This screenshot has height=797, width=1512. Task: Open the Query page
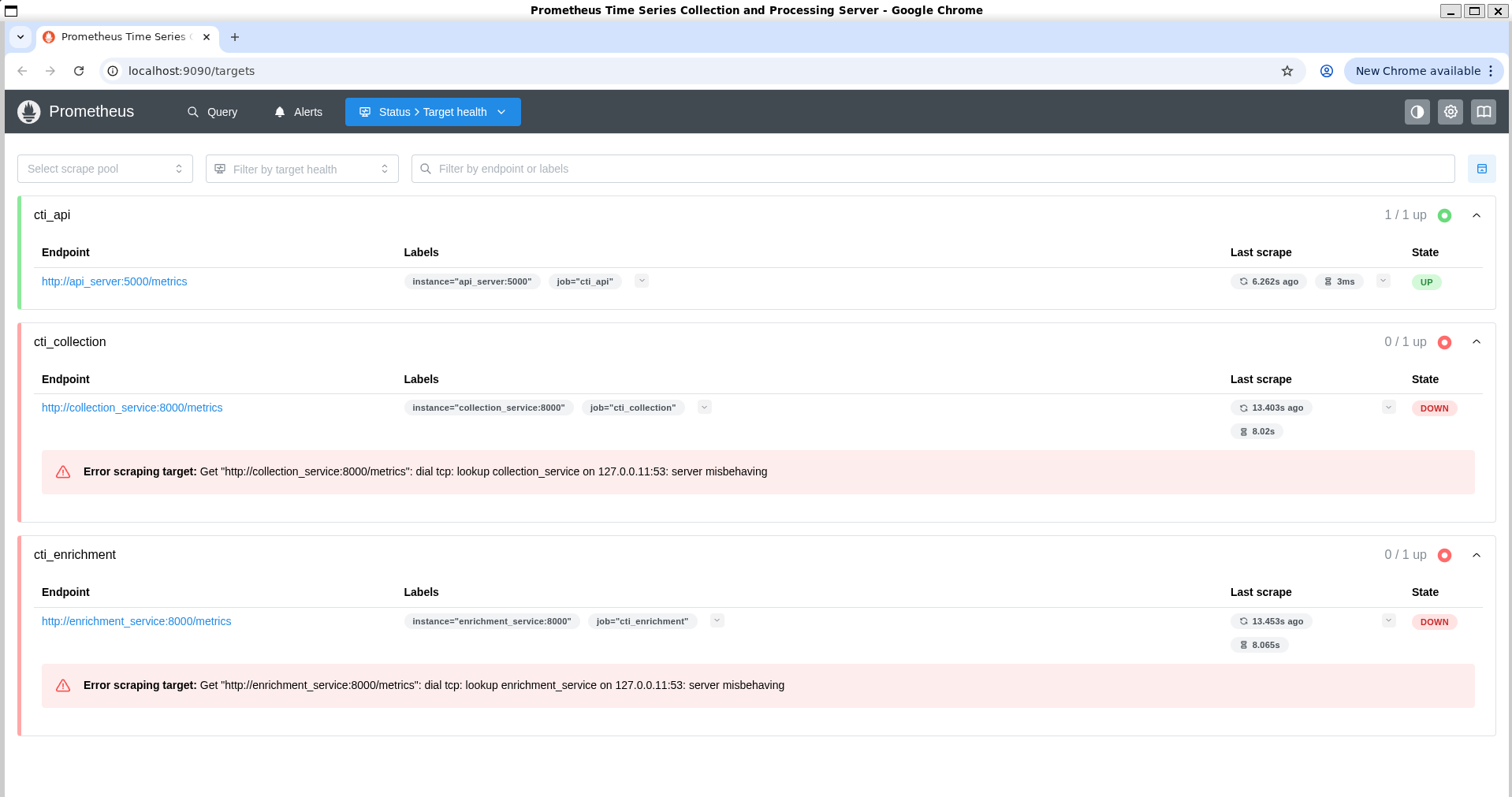click(x=212, y=112)
